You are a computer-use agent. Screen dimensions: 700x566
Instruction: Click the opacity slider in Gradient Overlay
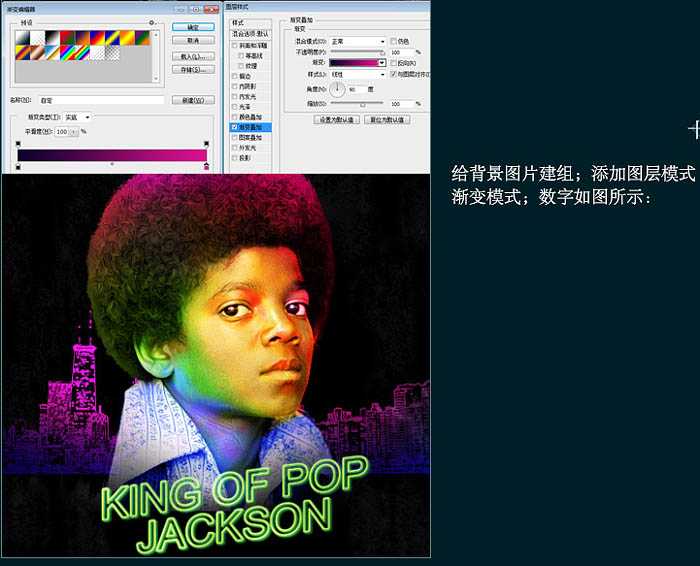tap(357, 53)
